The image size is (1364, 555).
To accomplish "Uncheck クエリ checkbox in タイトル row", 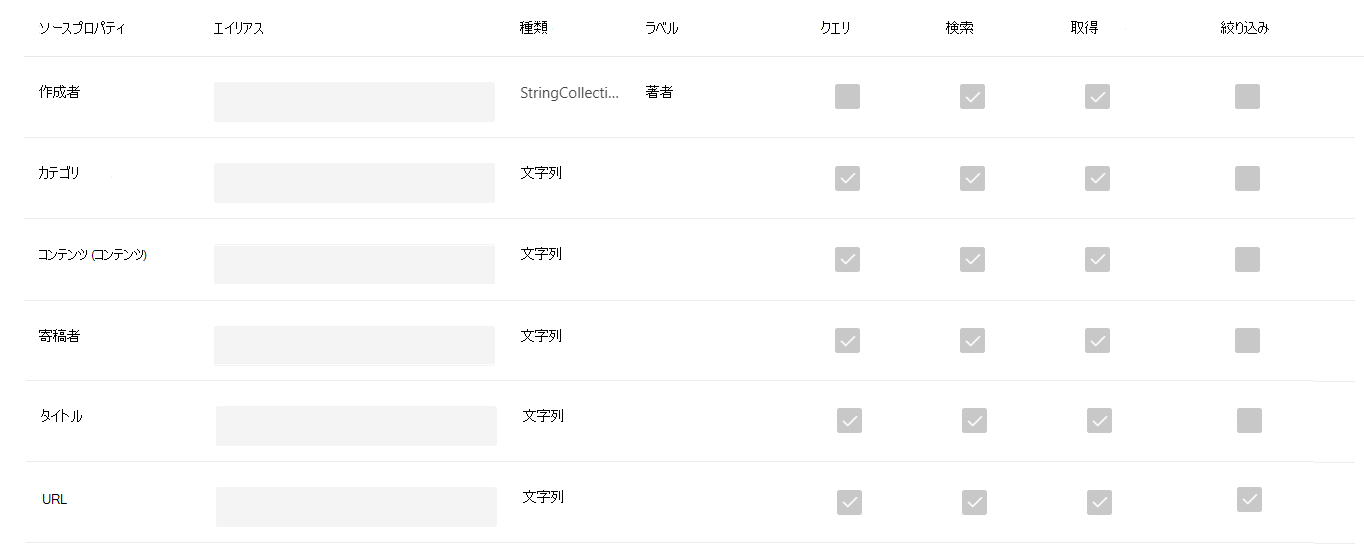I will [x=849, y=421].
